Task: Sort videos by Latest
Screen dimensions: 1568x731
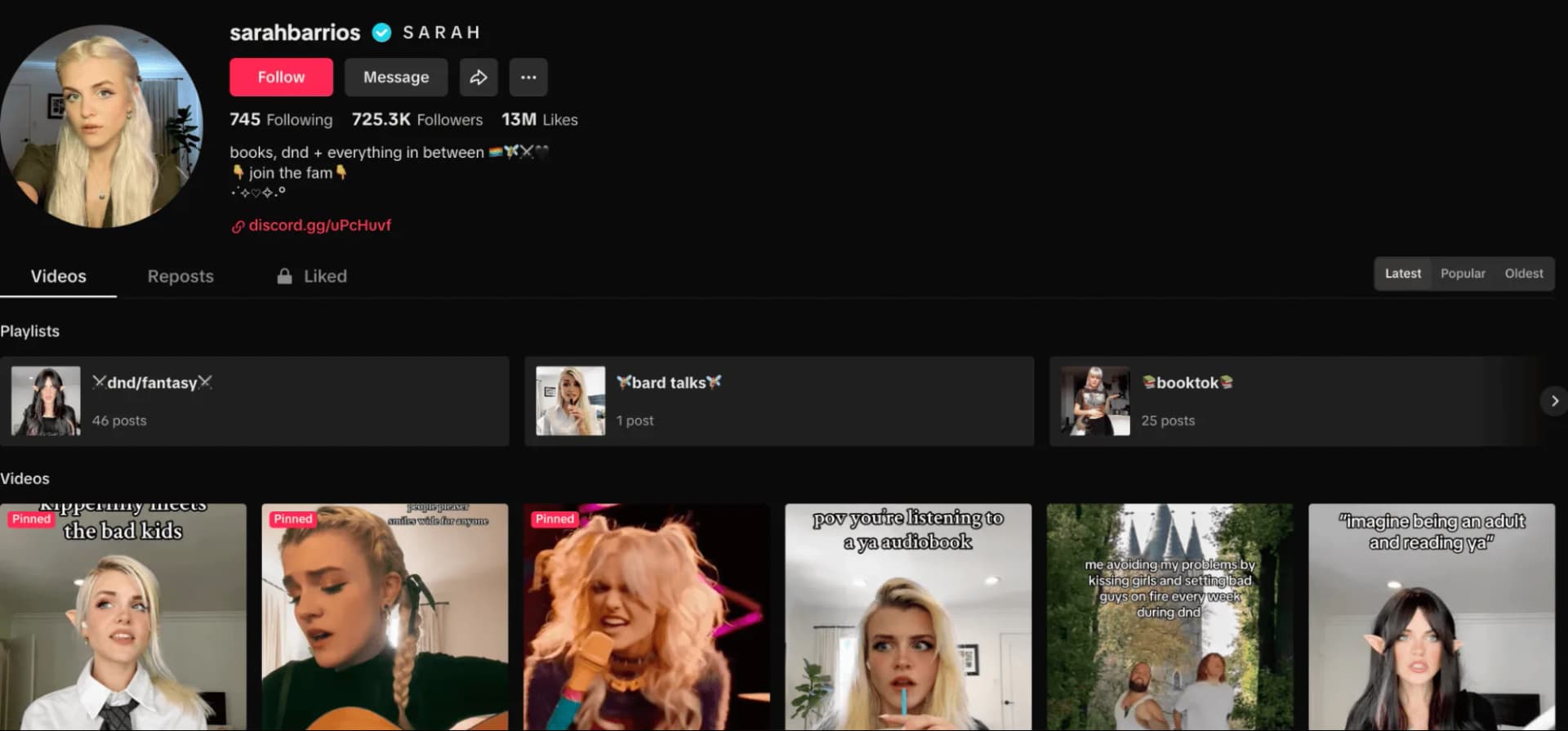Action: (1403, 274)
